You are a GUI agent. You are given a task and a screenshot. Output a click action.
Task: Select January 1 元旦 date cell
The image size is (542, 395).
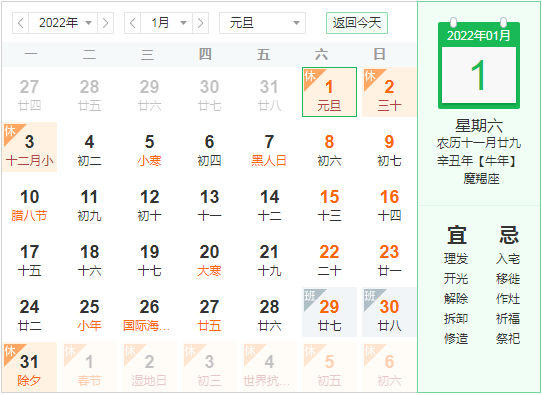329,92
